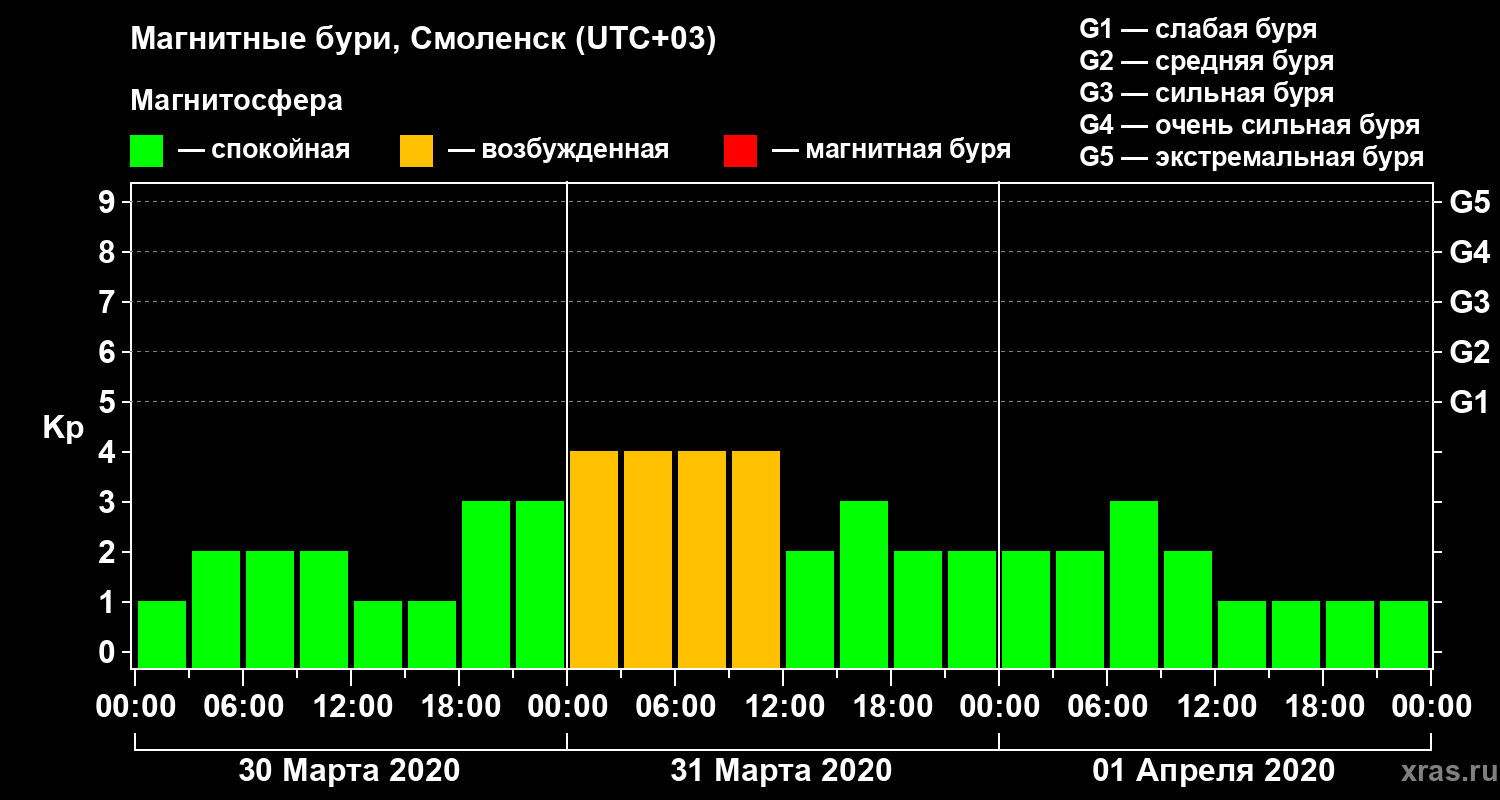The width and height of the screenshot is (1500, 800).
Task: Click the orange bar starting at 06:00 on 31 March
Action: (x=702, y=559)
